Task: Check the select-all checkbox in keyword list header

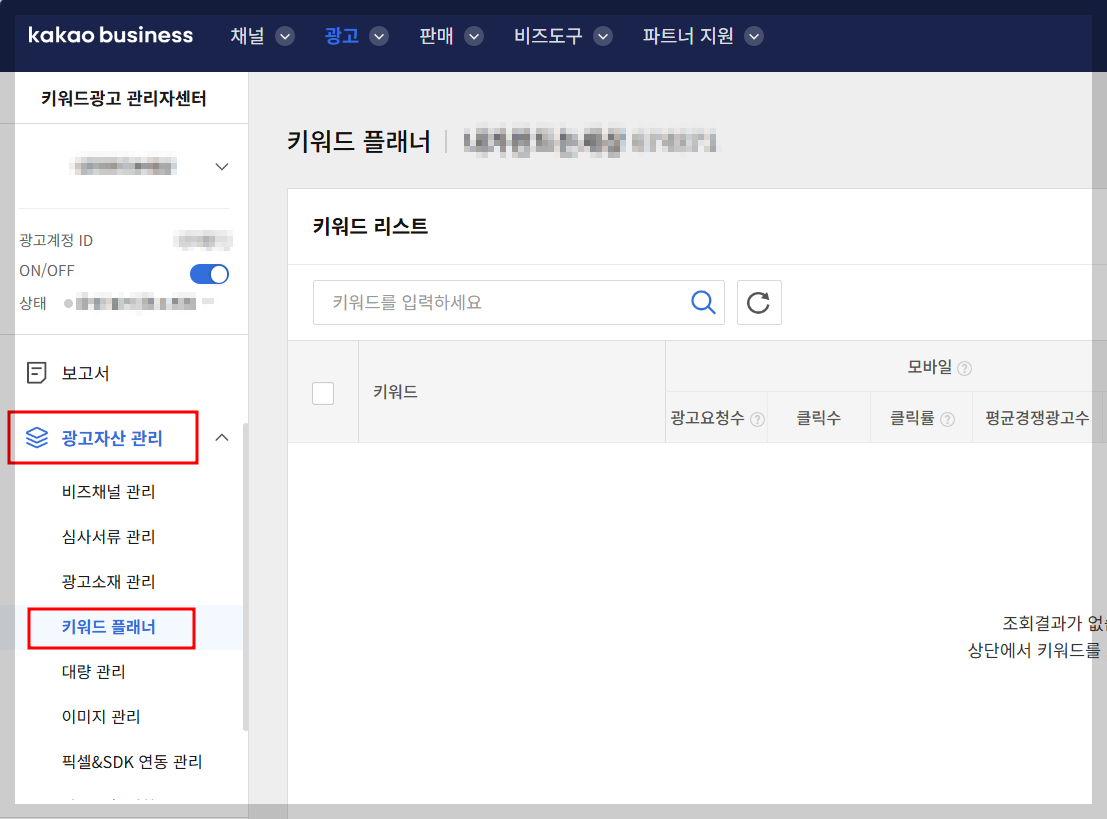Action: point(323,392)
